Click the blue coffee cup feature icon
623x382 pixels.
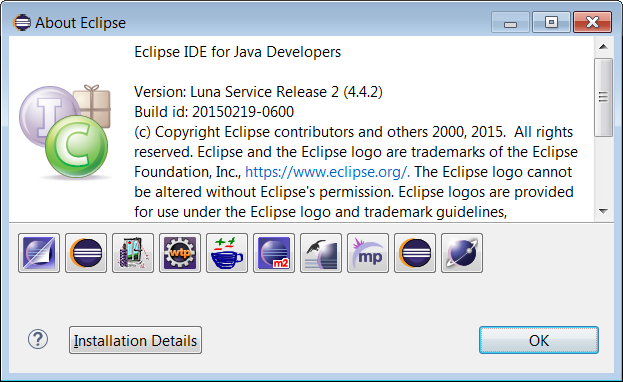click(227, 253)
